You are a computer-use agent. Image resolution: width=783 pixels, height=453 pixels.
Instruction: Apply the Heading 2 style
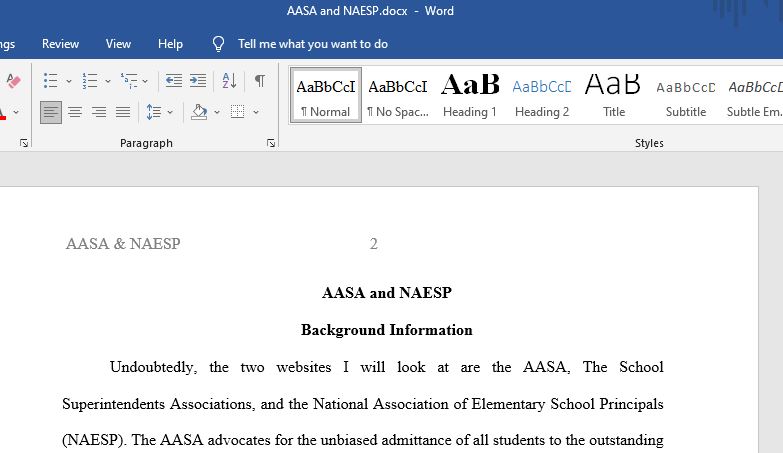(x=542, y=95)
